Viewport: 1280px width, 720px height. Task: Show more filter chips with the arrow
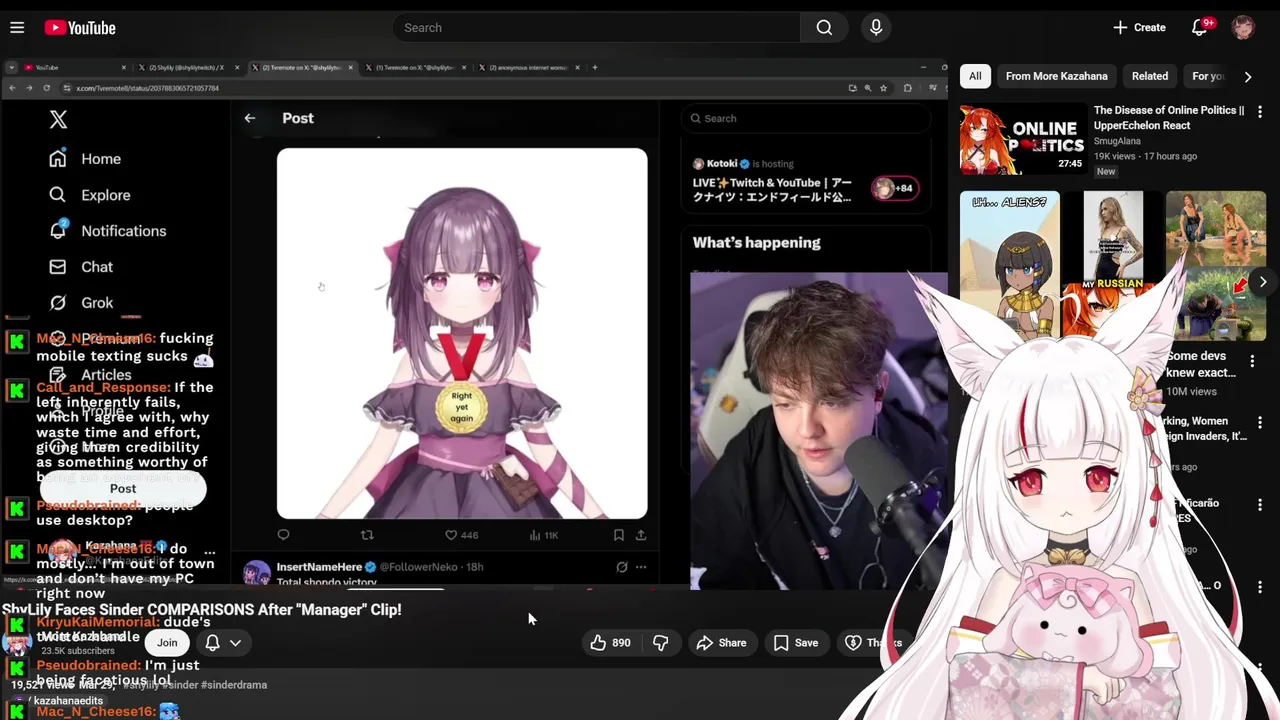(x=1247, y=76)
